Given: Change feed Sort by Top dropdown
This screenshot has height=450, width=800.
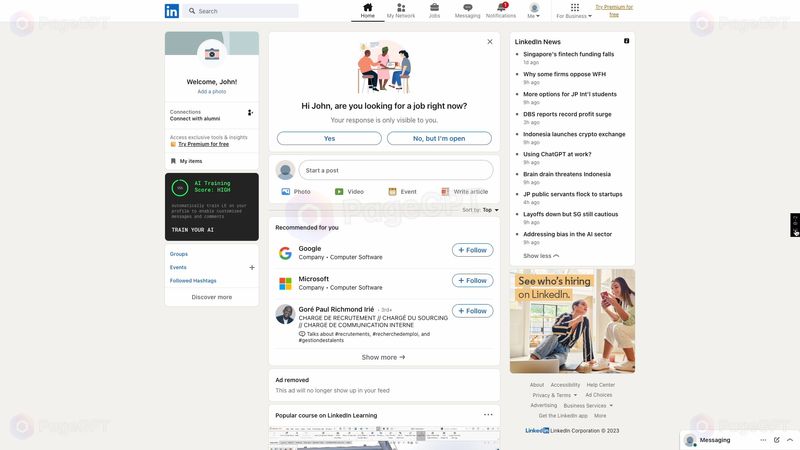Looking at the screenshot, I should pos(490,210).
